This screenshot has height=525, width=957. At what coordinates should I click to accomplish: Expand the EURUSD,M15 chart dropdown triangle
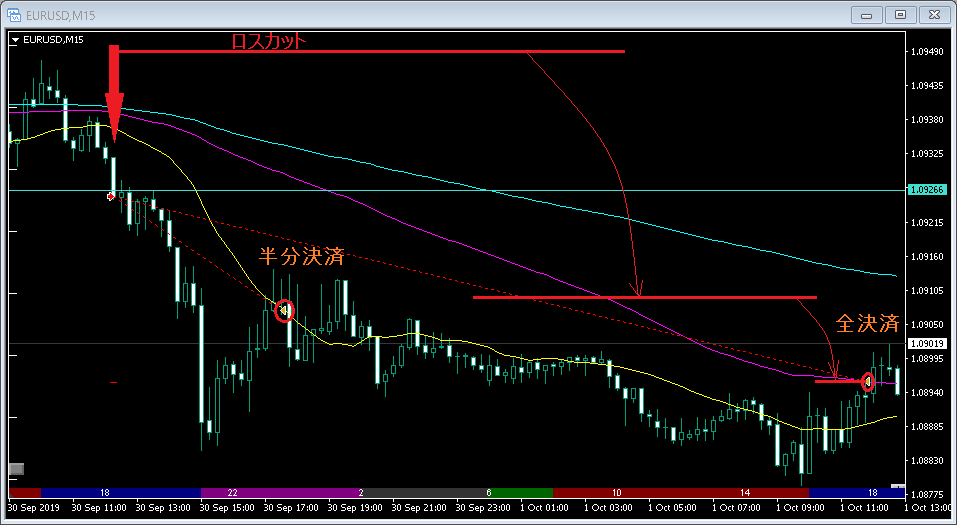click(15, 40)
